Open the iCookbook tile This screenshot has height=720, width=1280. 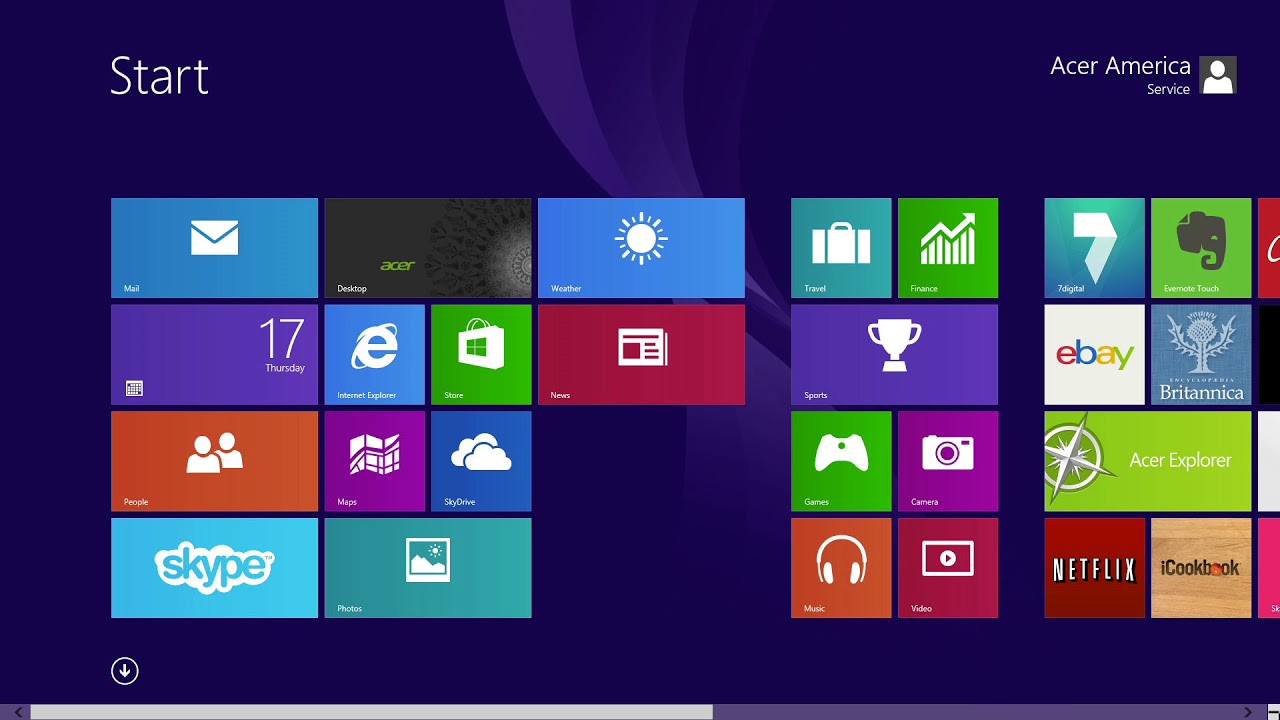point(1201,568)
